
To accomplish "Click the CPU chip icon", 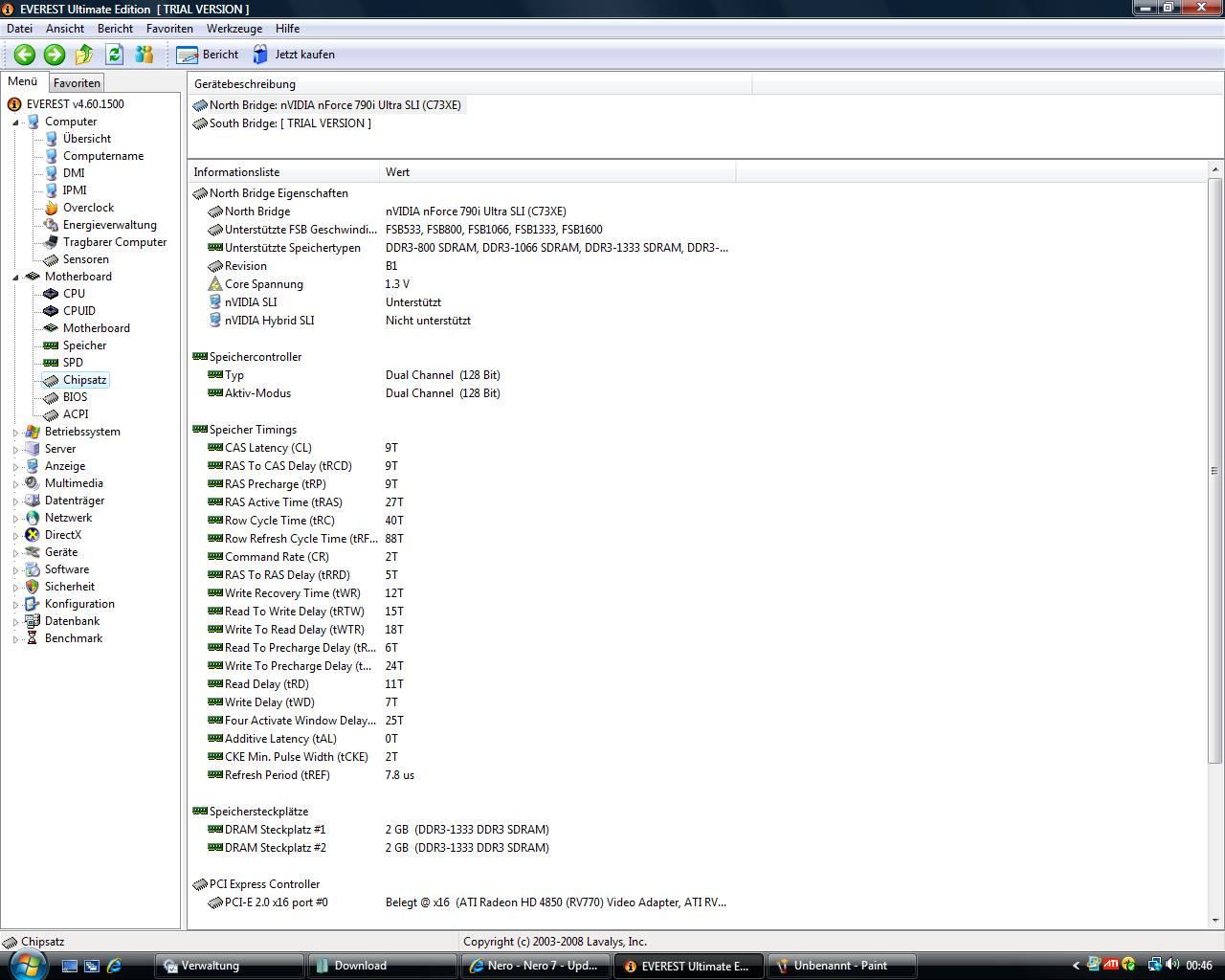I will point(51,294).
